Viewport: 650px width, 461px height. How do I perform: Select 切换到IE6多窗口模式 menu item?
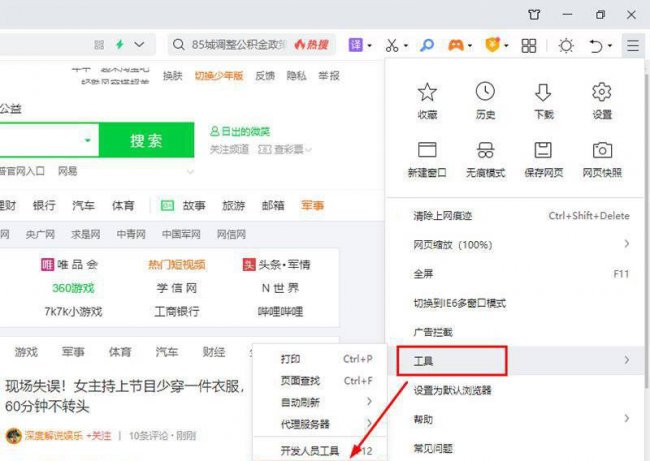(515, 303)
